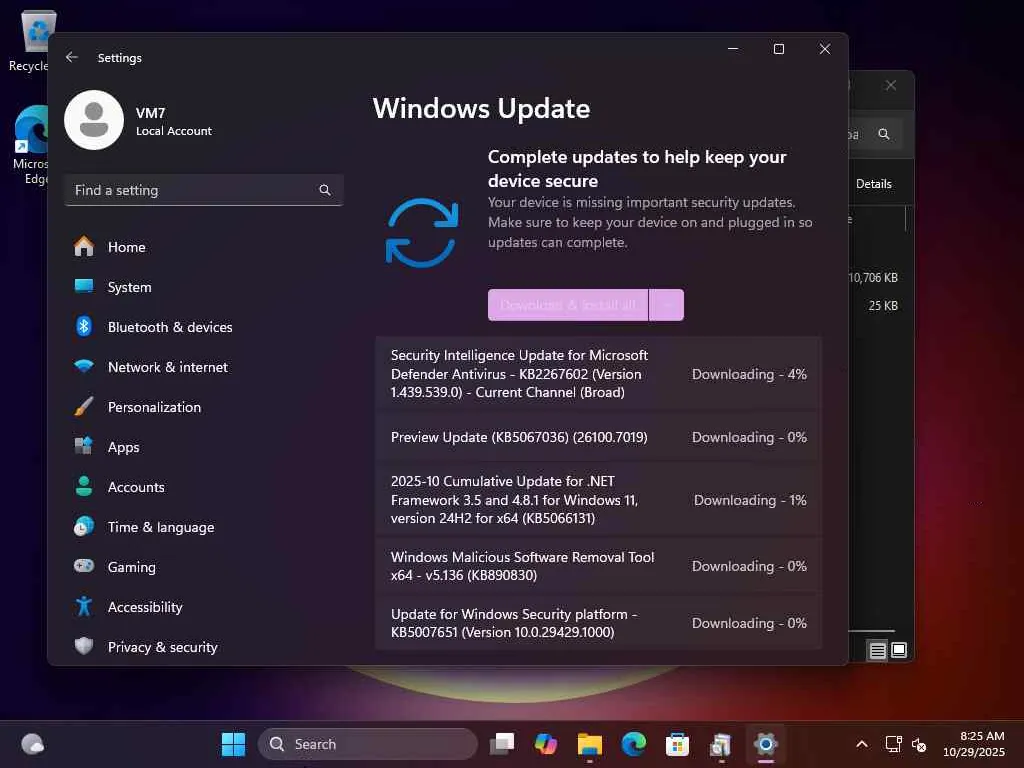
Task: Open the clock showing 8:25 AM
Action: point(974,744)
